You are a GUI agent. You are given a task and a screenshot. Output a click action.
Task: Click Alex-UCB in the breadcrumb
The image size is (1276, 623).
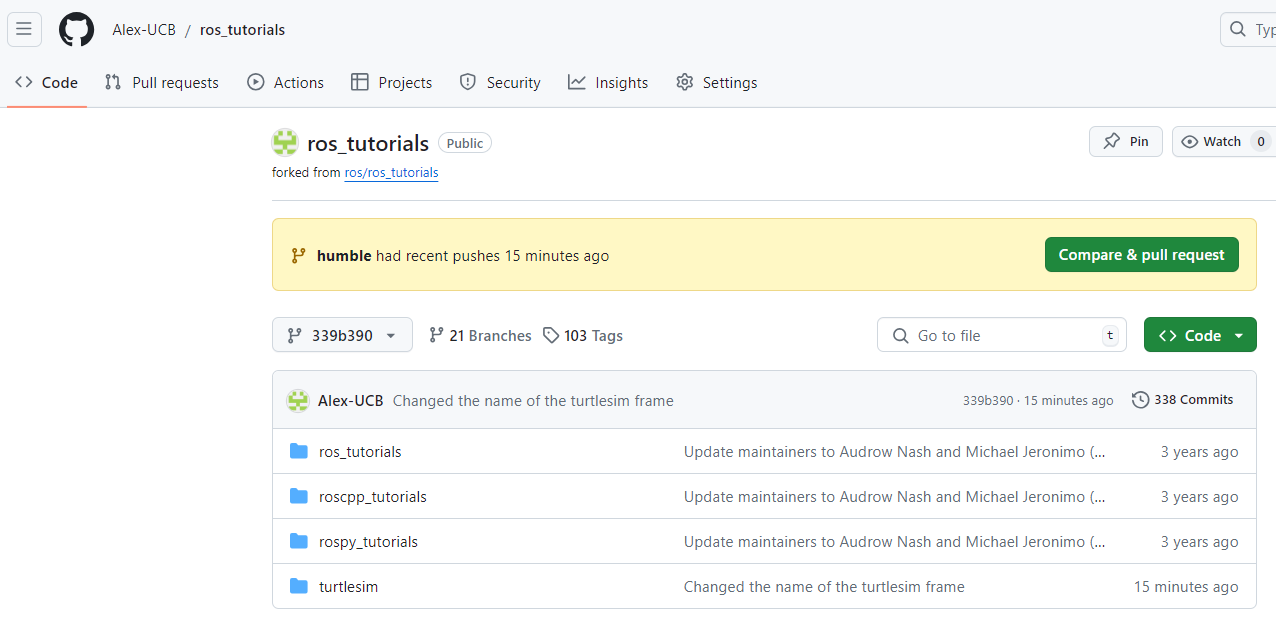pyautogui.click(x=144, y=29)
